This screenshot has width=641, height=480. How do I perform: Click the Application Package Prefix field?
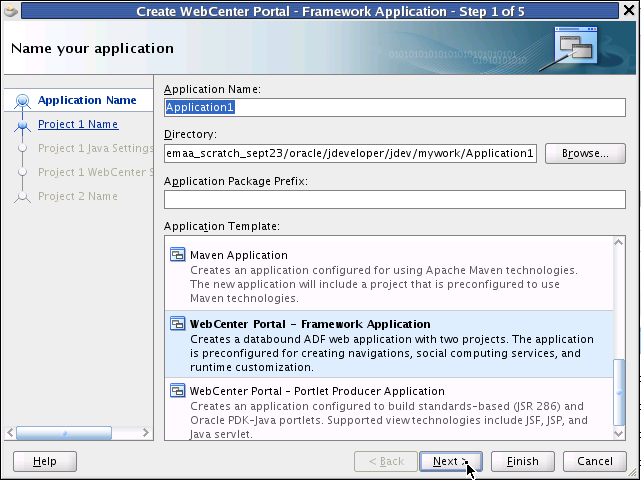394,200
